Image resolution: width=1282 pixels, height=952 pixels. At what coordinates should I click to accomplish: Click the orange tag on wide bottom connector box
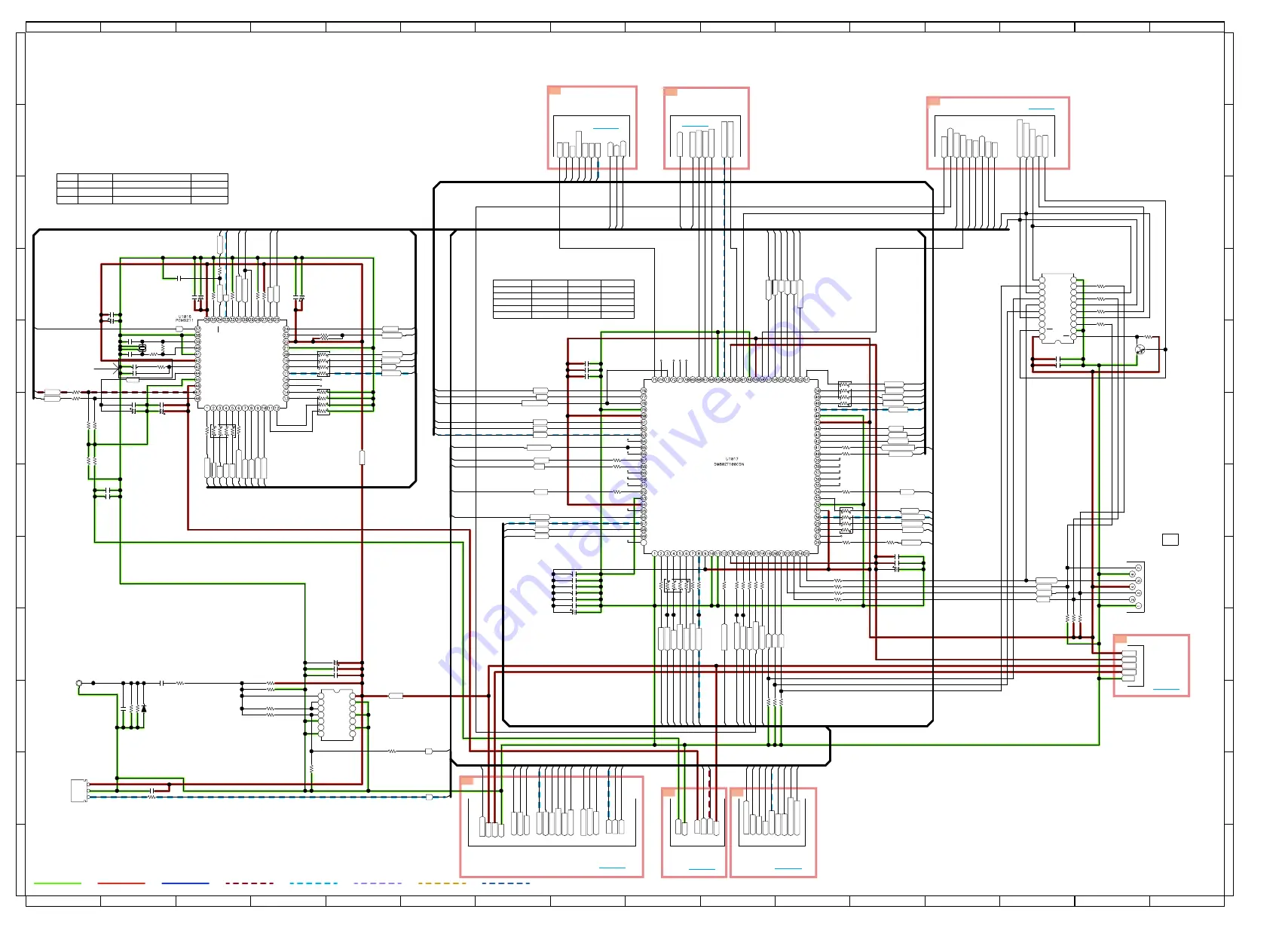click(x=467, y=781)
